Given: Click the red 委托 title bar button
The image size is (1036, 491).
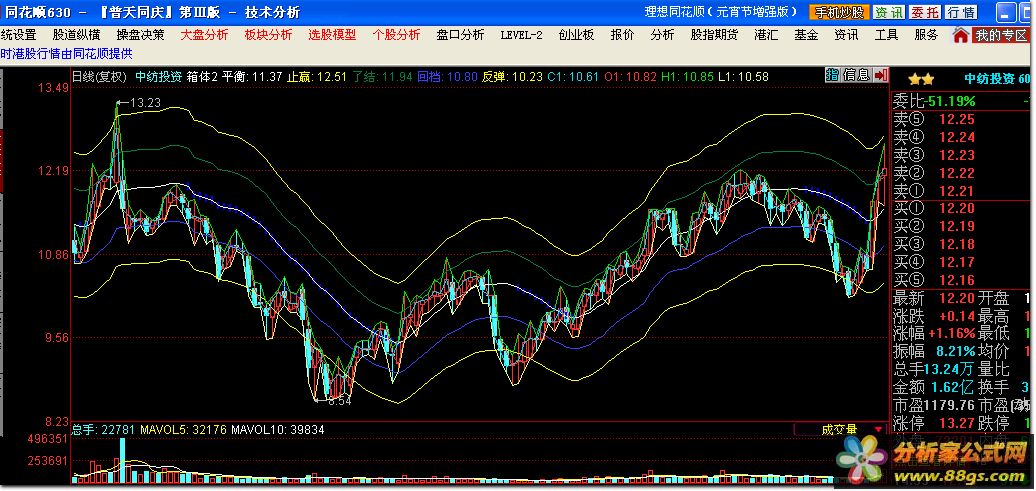Looking at the screenshot, I should click(x=924, y=12).
